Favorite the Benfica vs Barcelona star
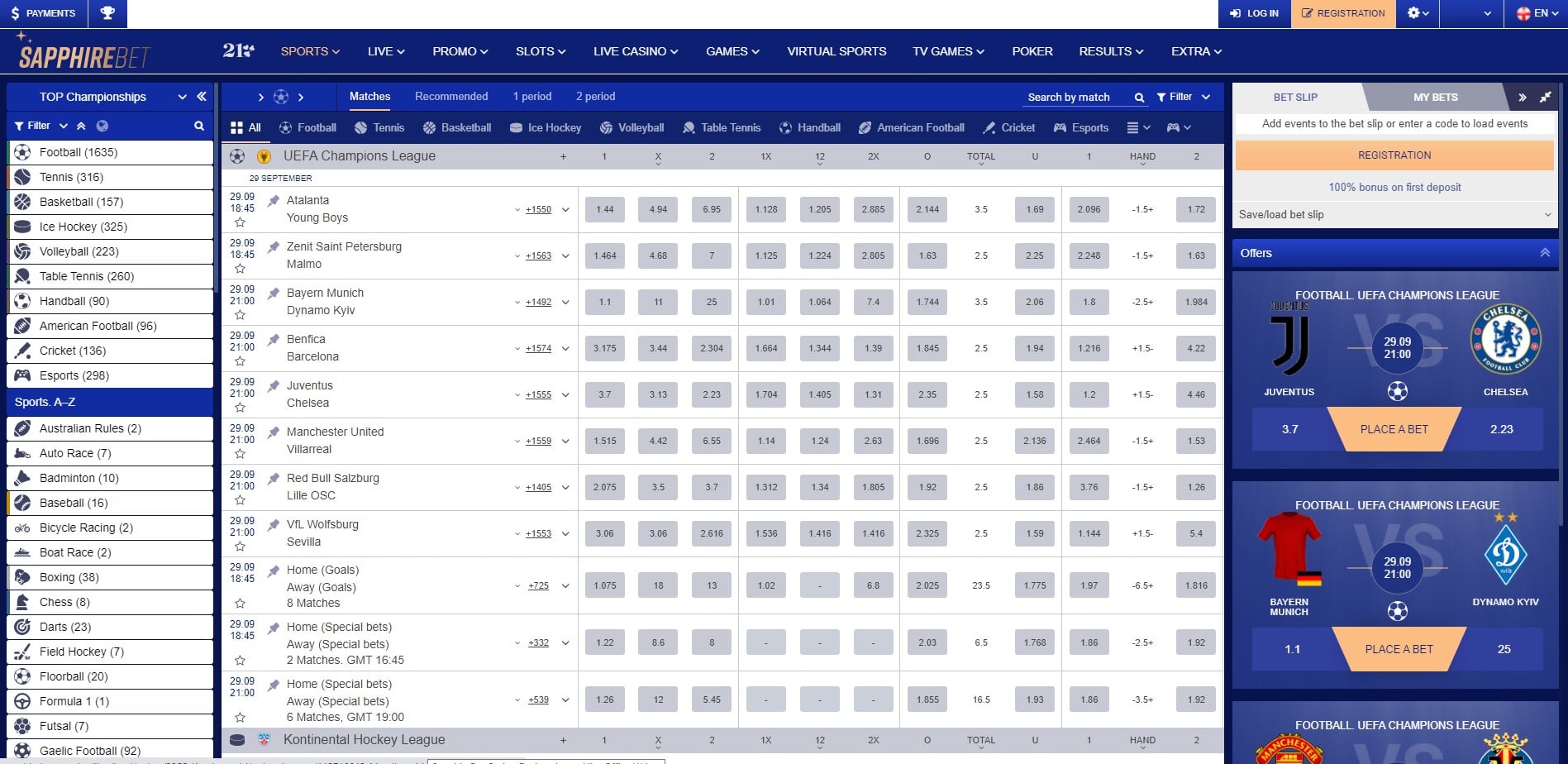 240,361
